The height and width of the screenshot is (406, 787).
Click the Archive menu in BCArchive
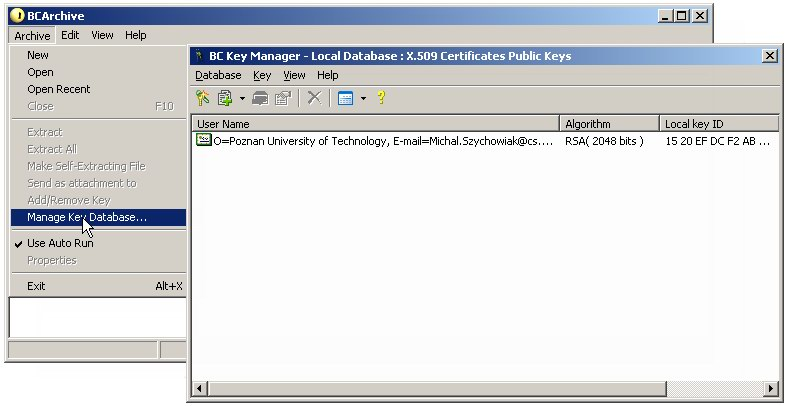point(32,36)
